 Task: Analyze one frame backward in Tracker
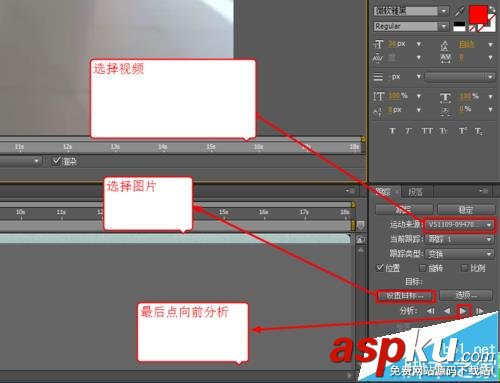pos(430,311)
